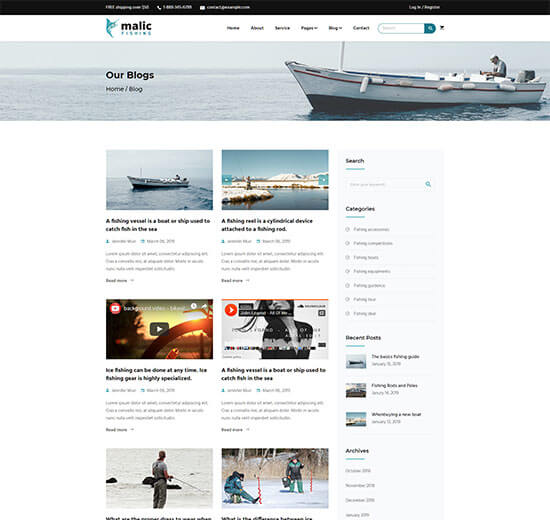Expand the Blog dropdown menu

click(335, 28)
